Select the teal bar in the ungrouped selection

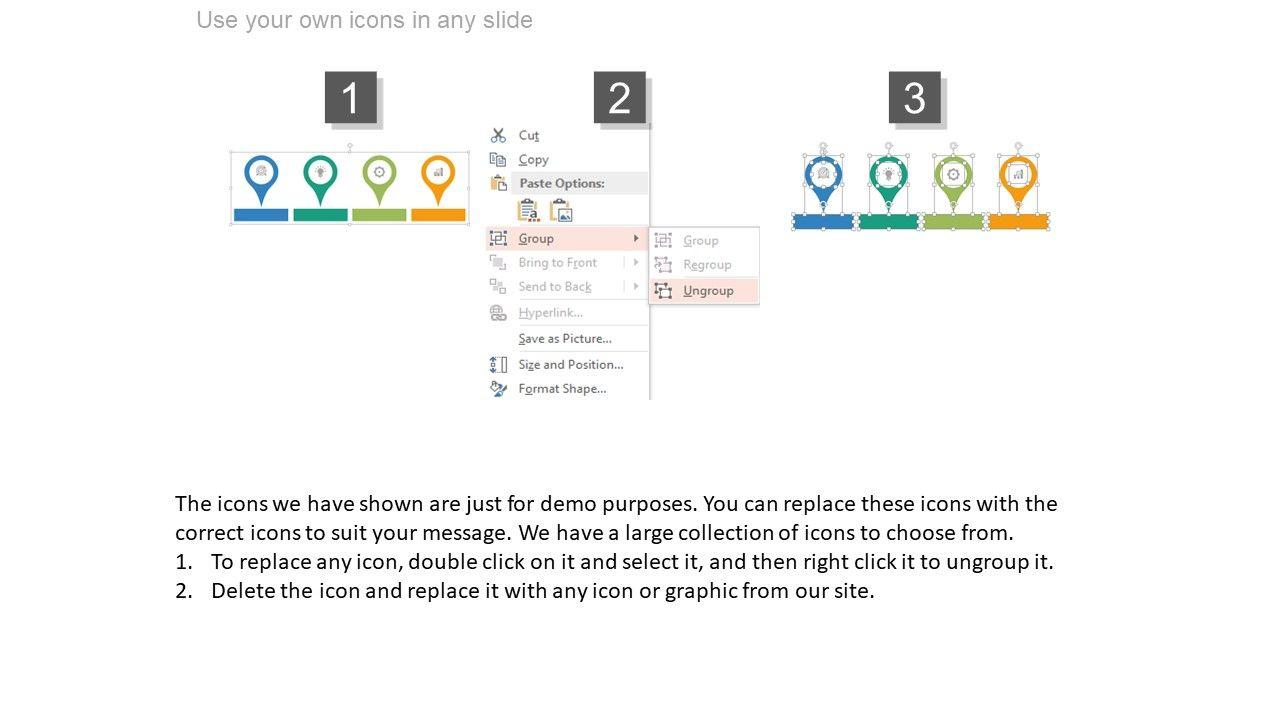(x=888, y=222)
